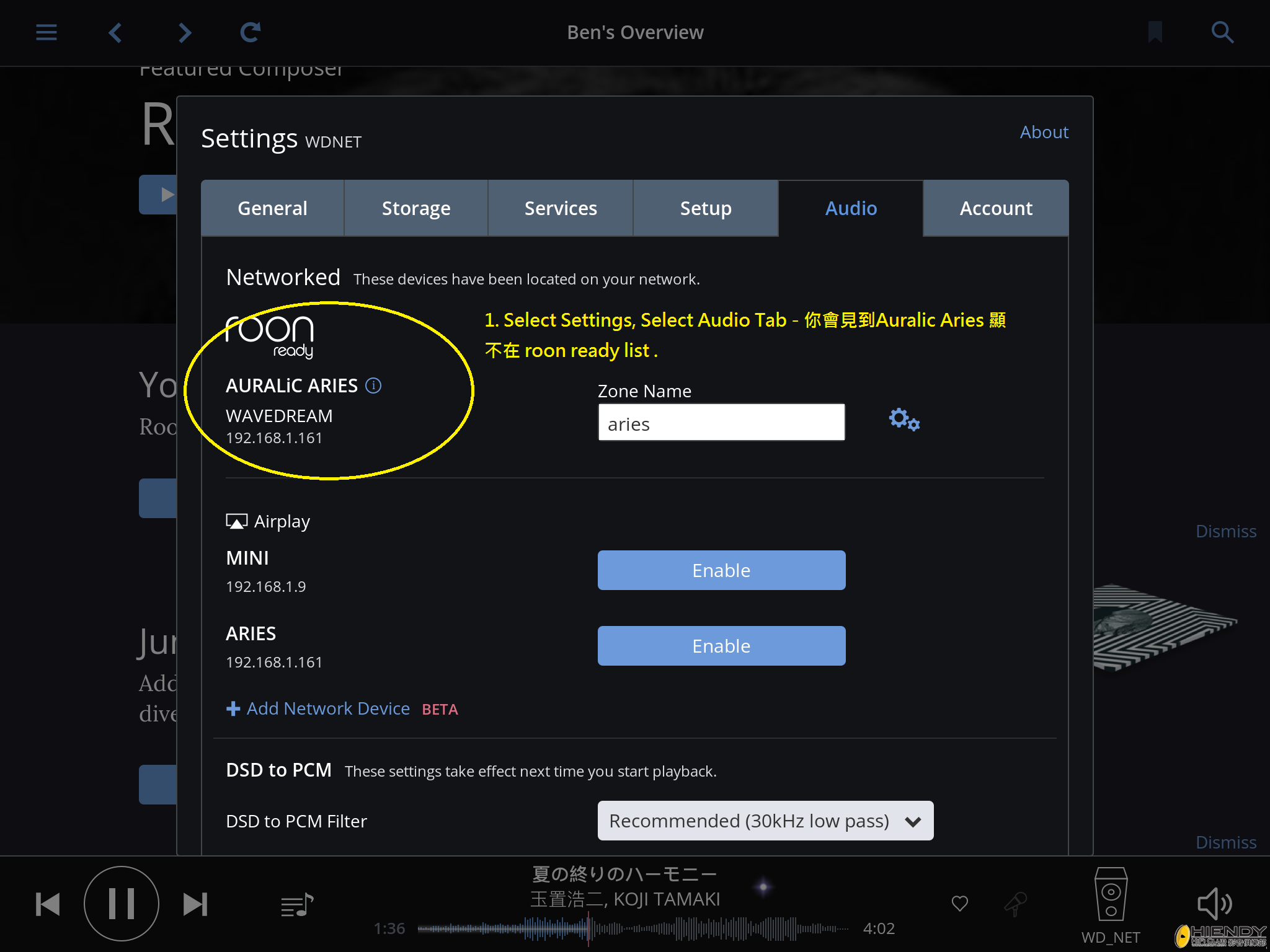This screenshot has width=1270, height=952.
Task: Open the About link
Action: [x=1044, y=132]
